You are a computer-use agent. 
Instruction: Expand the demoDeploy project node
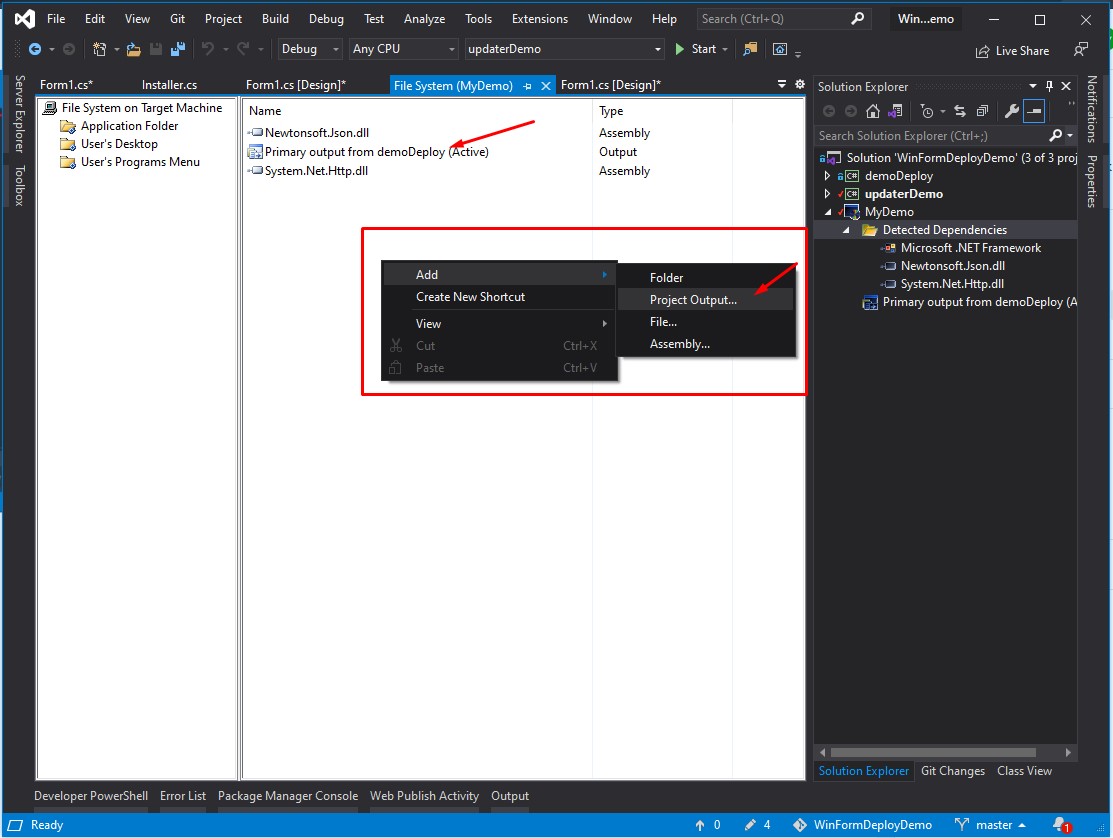pos(827,176)
